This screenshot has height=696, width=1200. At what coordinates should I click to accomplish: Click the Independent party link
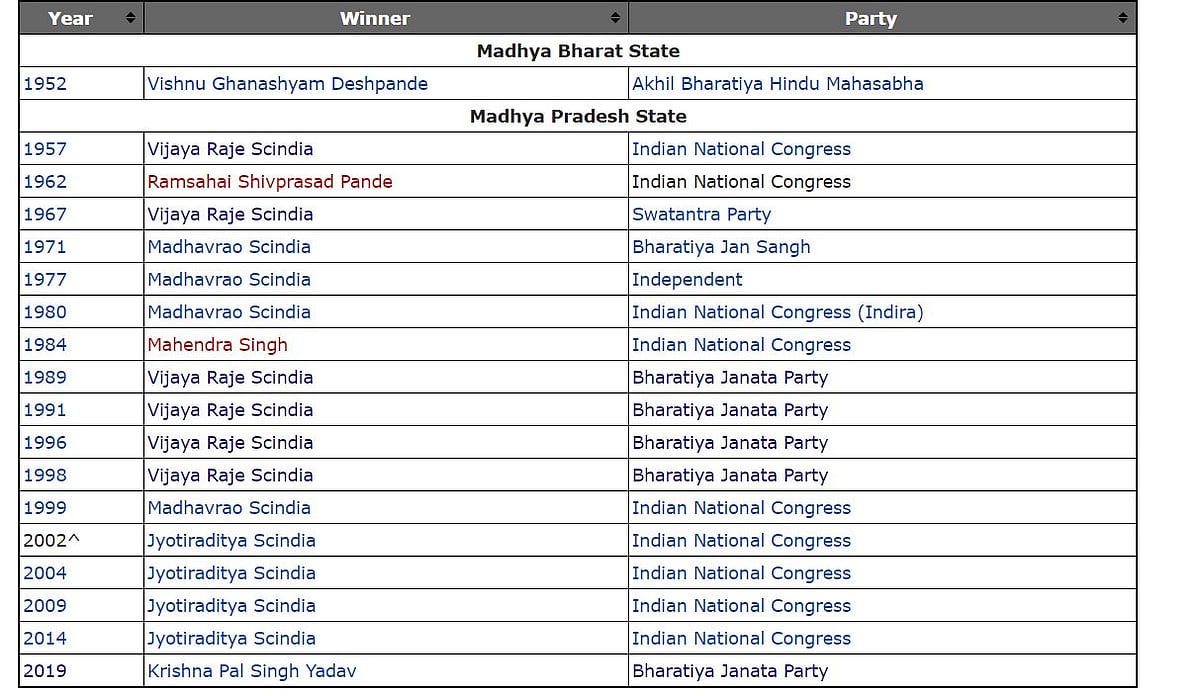pyautogui.click(x=687, y=280)
